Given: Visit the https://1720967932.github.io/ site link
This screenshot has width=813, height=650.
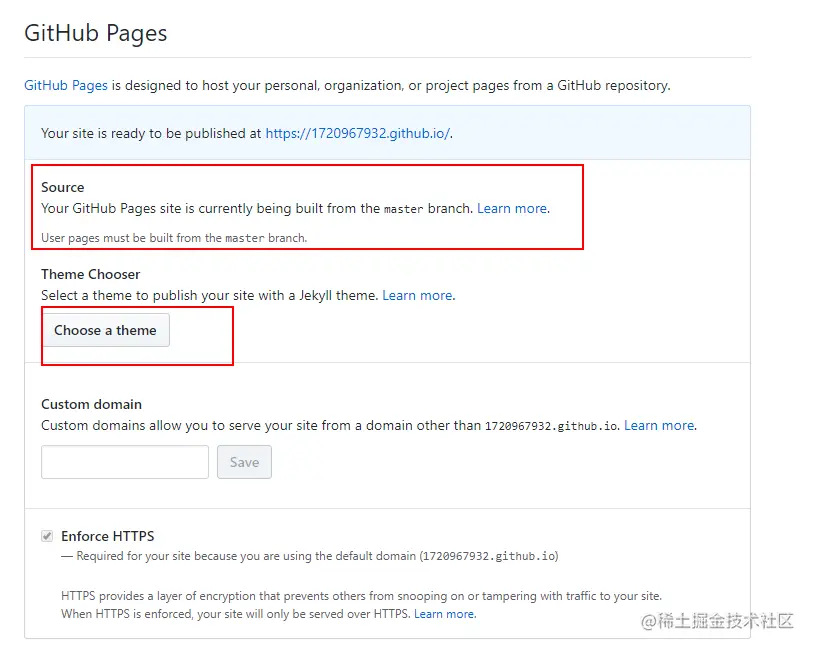Looking at the screenshot, I should [x=358, y=133].
